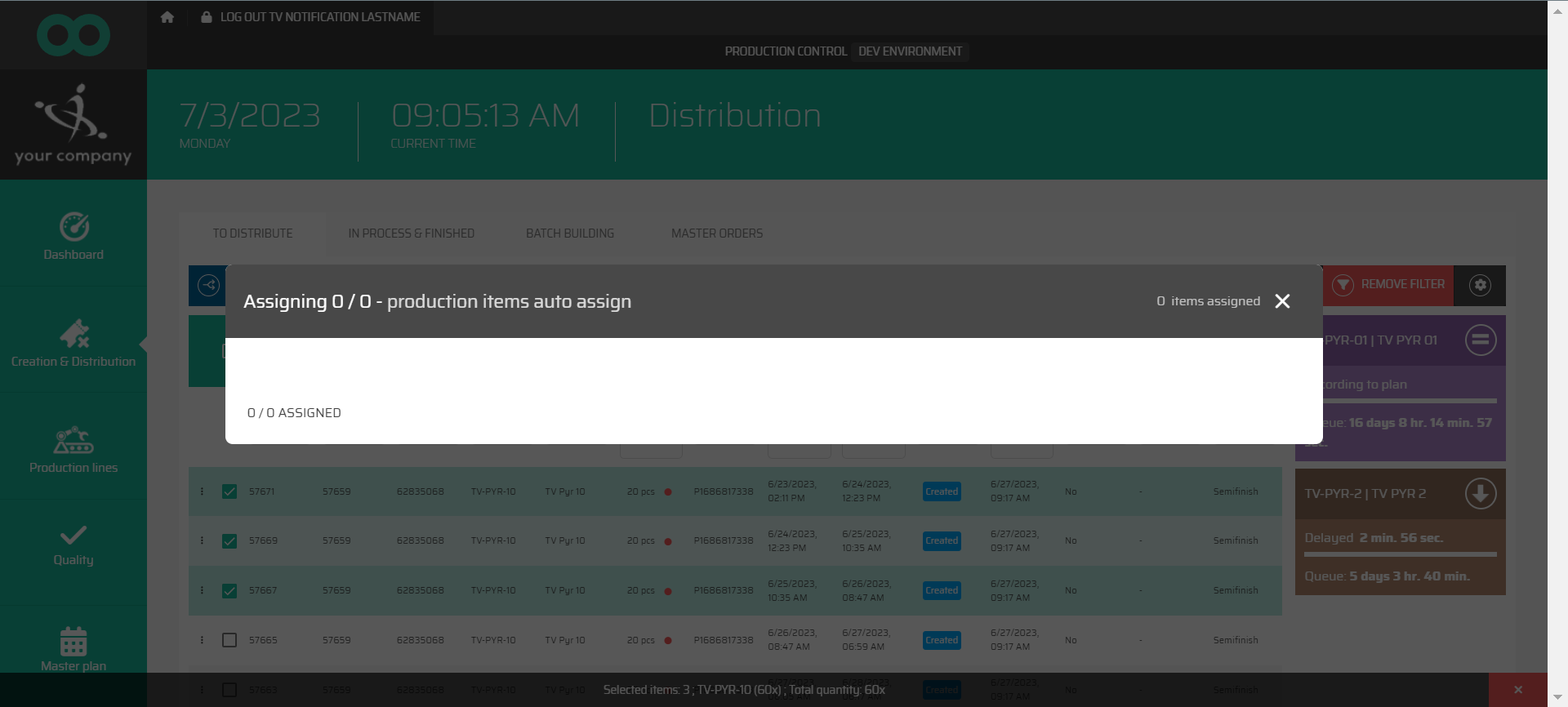1568x707 pixels.
Task: Uncheck the checkbox for item 57671
Action: tap(229, 491)
